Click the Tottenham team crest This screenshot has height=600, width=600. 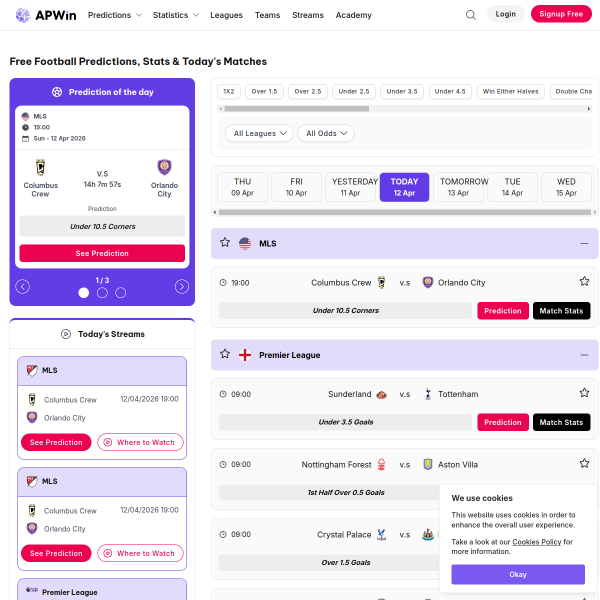(x=428, y=394)
